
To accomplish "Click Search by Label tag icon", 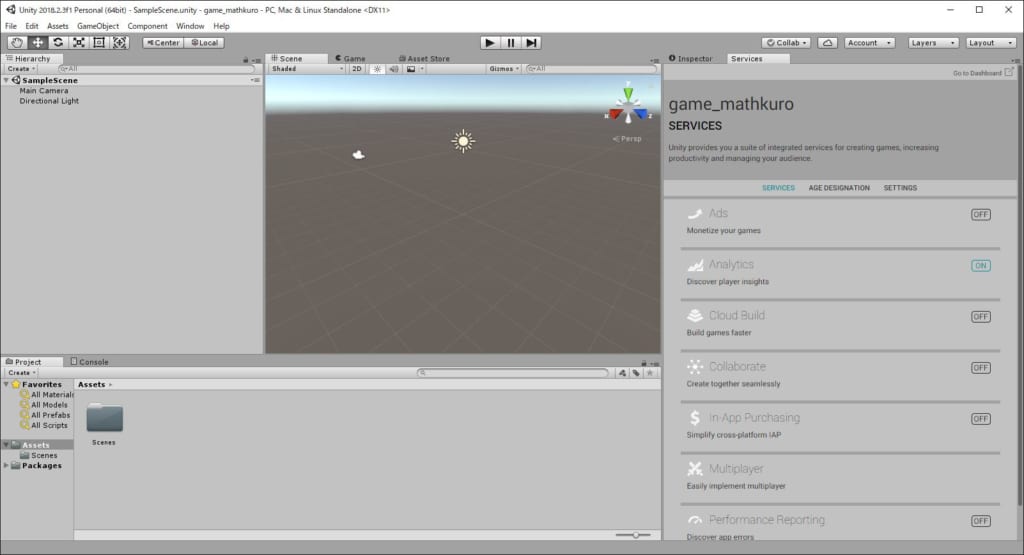I will coord(636,373).
